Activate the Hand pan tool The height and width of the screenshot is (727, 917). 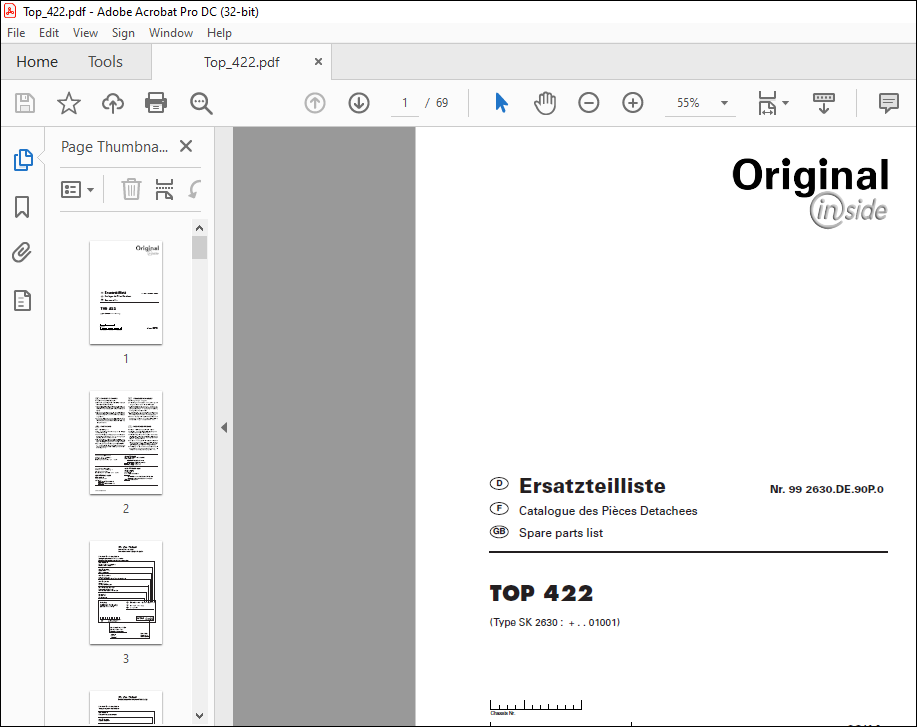coord(544,103)
